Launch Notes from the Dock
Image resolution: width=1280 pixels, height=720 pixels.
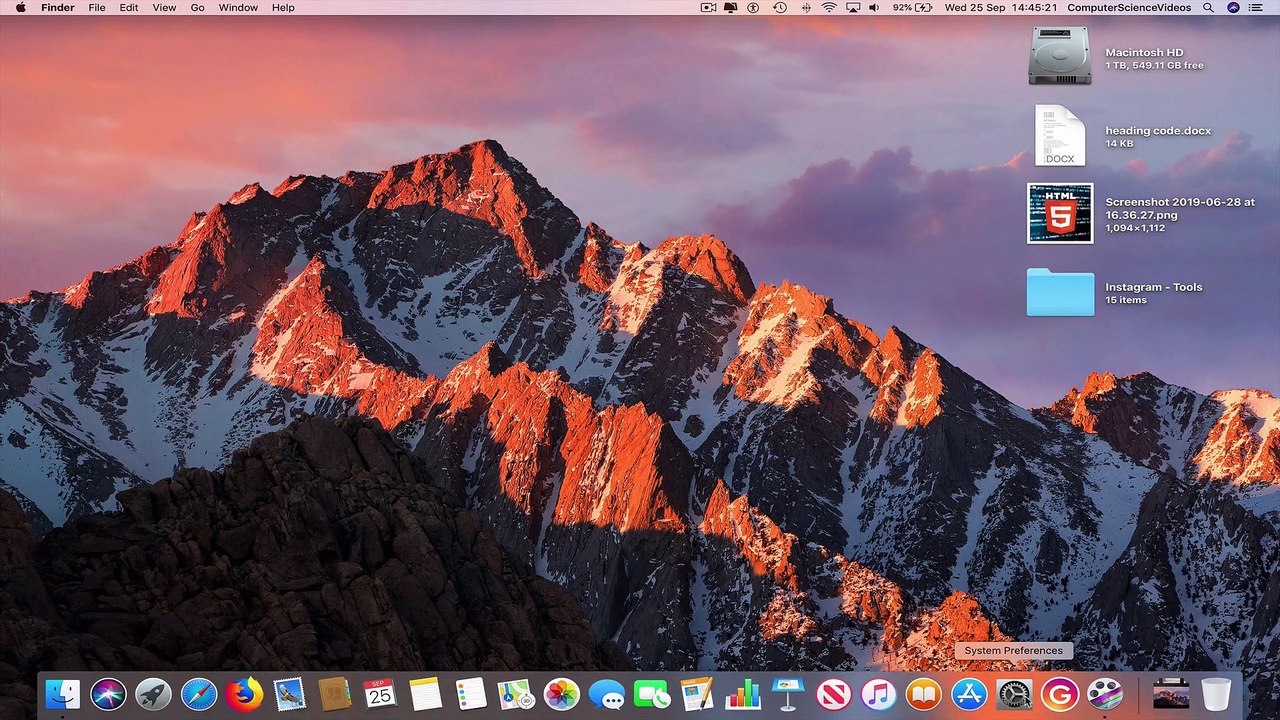click(x=426, y=694)
